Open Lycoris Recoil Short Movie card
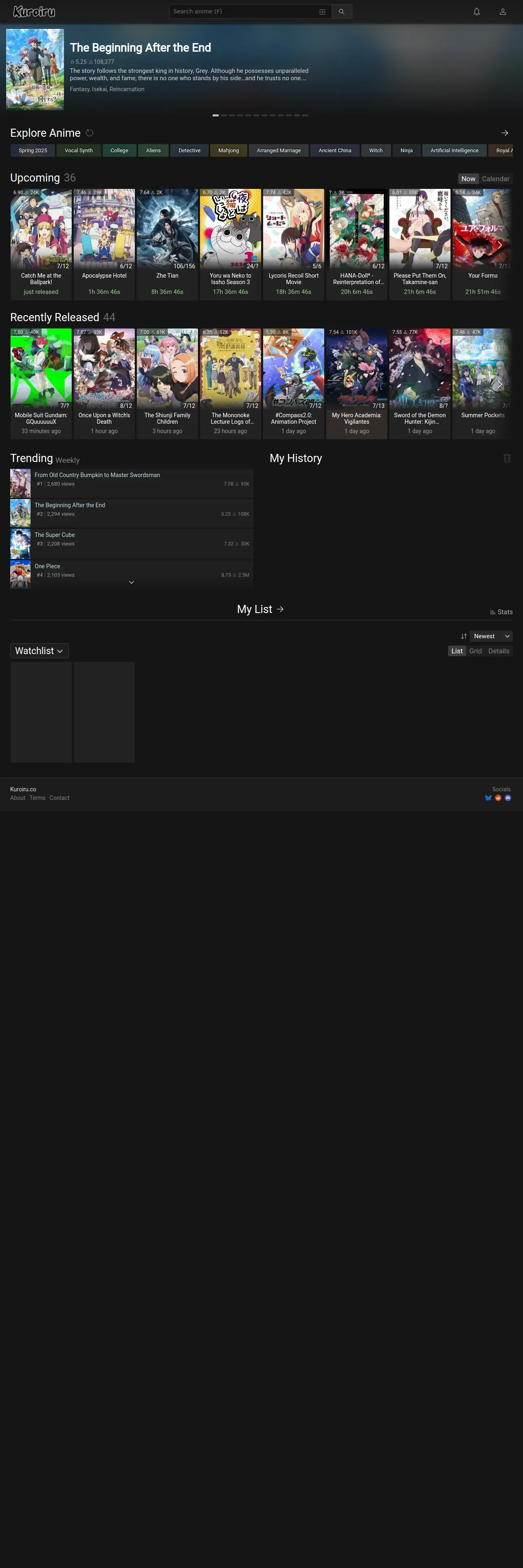 click(293, 243)
